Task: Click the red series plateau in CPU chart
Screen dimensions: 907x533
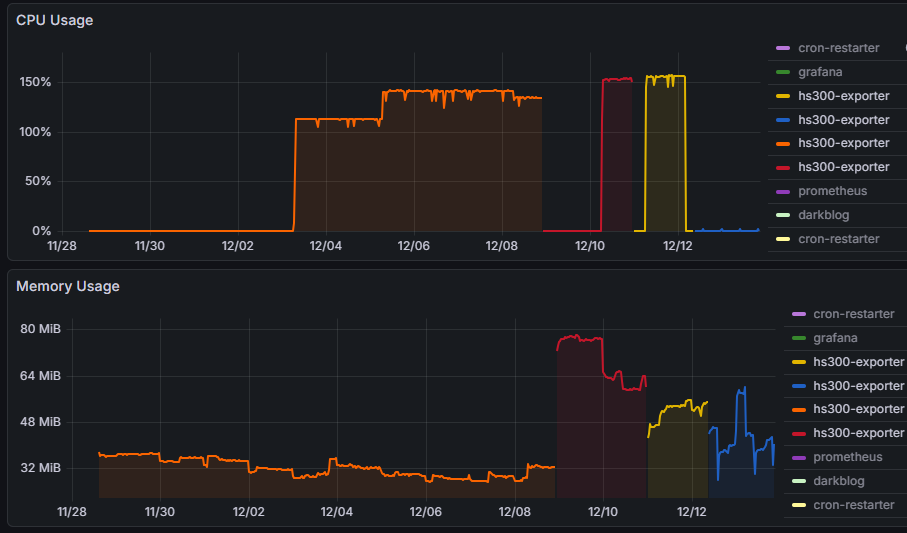Action: coord(616,79)
